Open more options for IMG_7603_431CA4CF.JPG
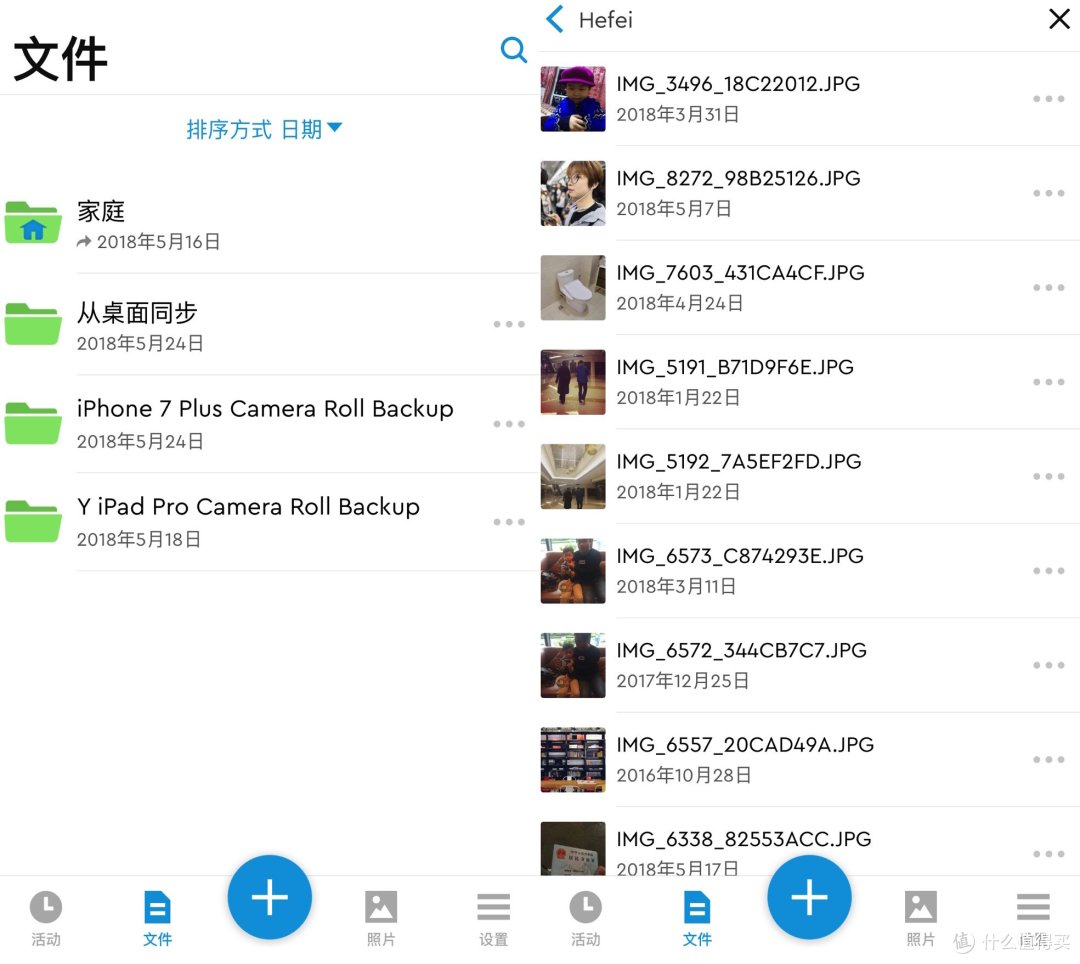The image size is (1080, 964). pyautogui.click(x=1048, y=288)
